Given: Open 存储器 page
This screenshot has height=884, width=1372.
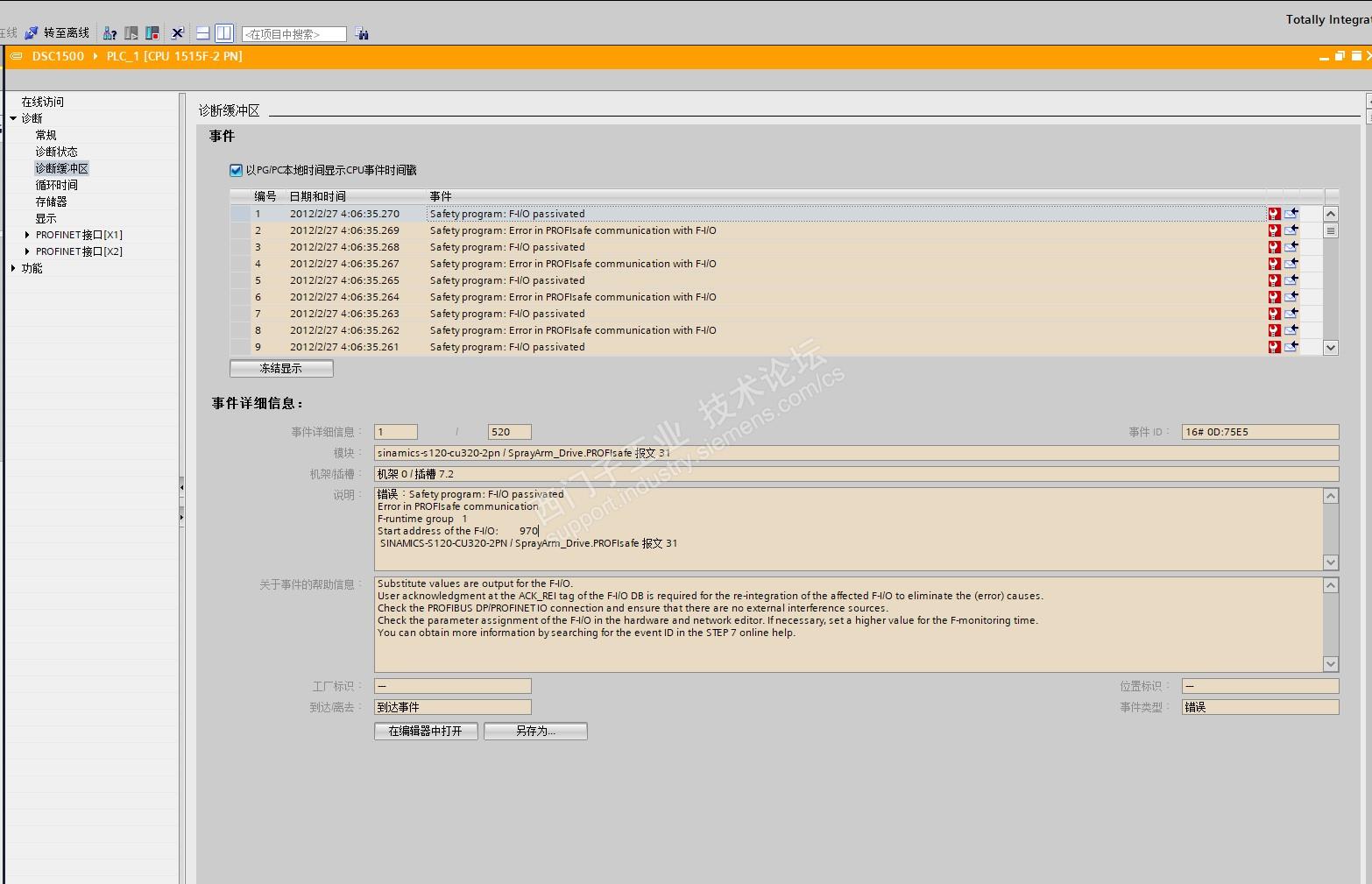Looking at the screenshot, I should click(51, 202).
